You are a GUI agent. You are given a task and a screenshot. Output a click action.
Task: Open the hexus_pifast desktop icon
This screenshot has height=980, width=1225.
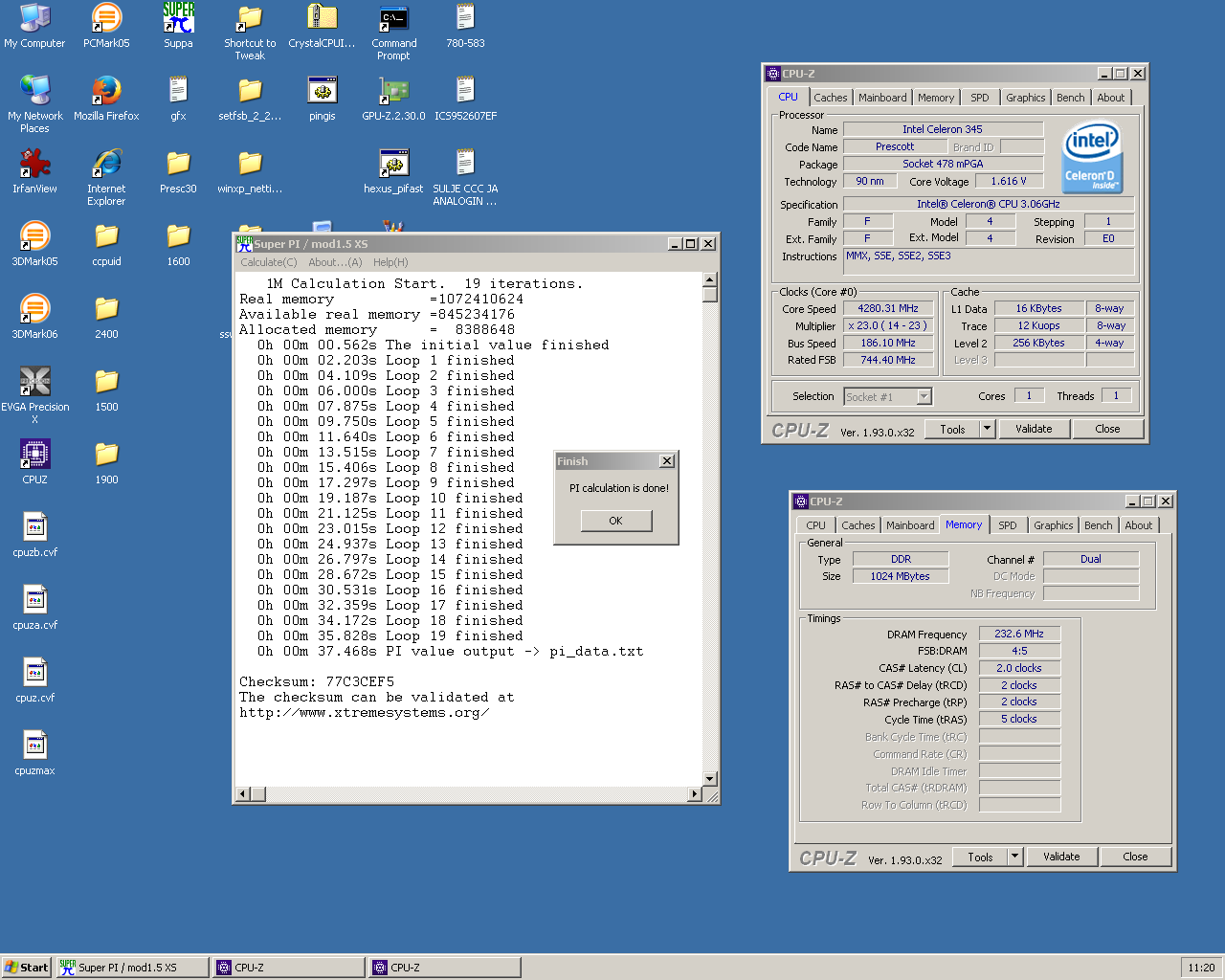(x=393, y=170)
